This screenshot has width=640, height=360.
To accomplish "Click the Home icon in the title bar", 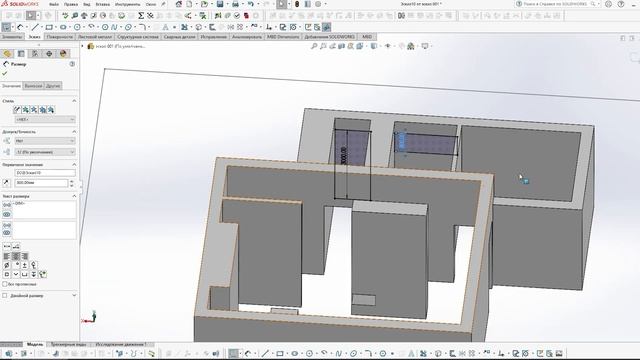I will pos(178,4).
